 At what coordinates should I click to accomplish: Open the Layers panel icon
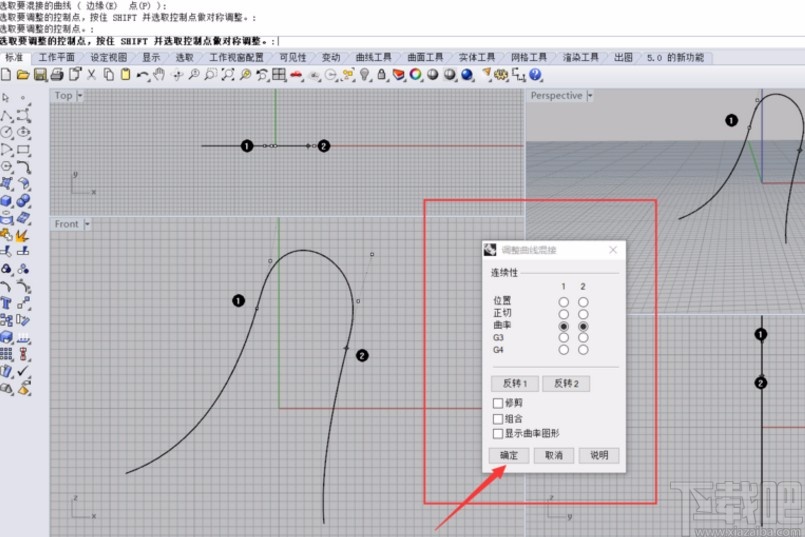[x=398, y=75]
